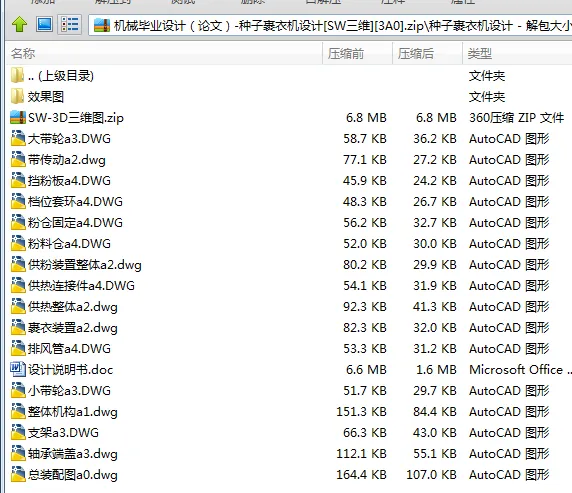The image size is (572, 493).
Task: Select the 供粉装置整体a2.dwg file icon
Action: pyautogui.click(x=18, y=264)
